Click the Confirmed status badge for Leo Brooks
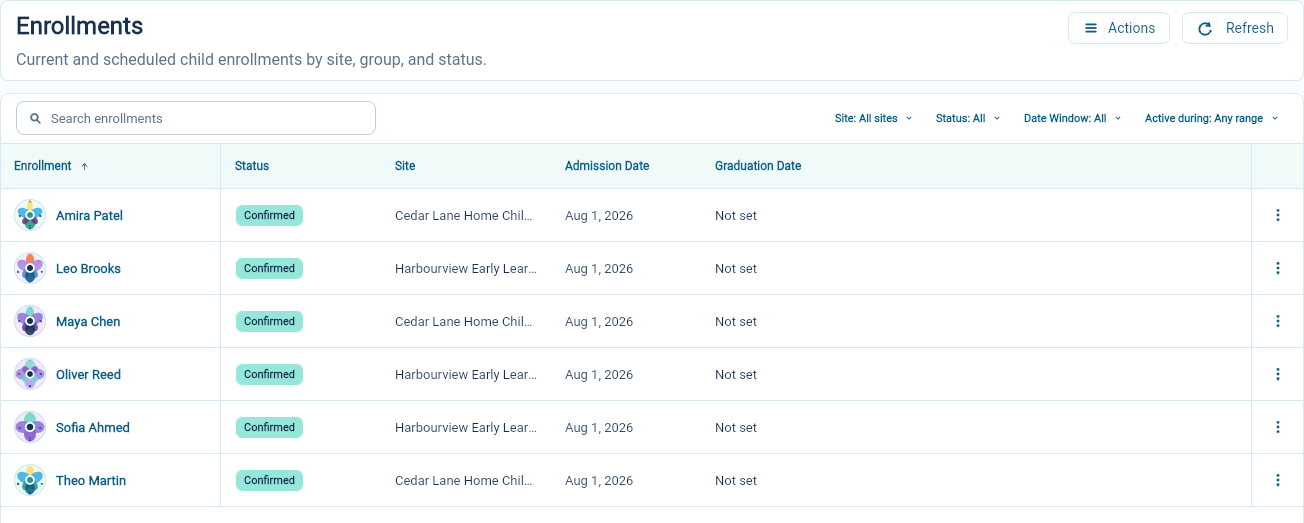The width and height of the screenshot is (1304, 523). 269,268
